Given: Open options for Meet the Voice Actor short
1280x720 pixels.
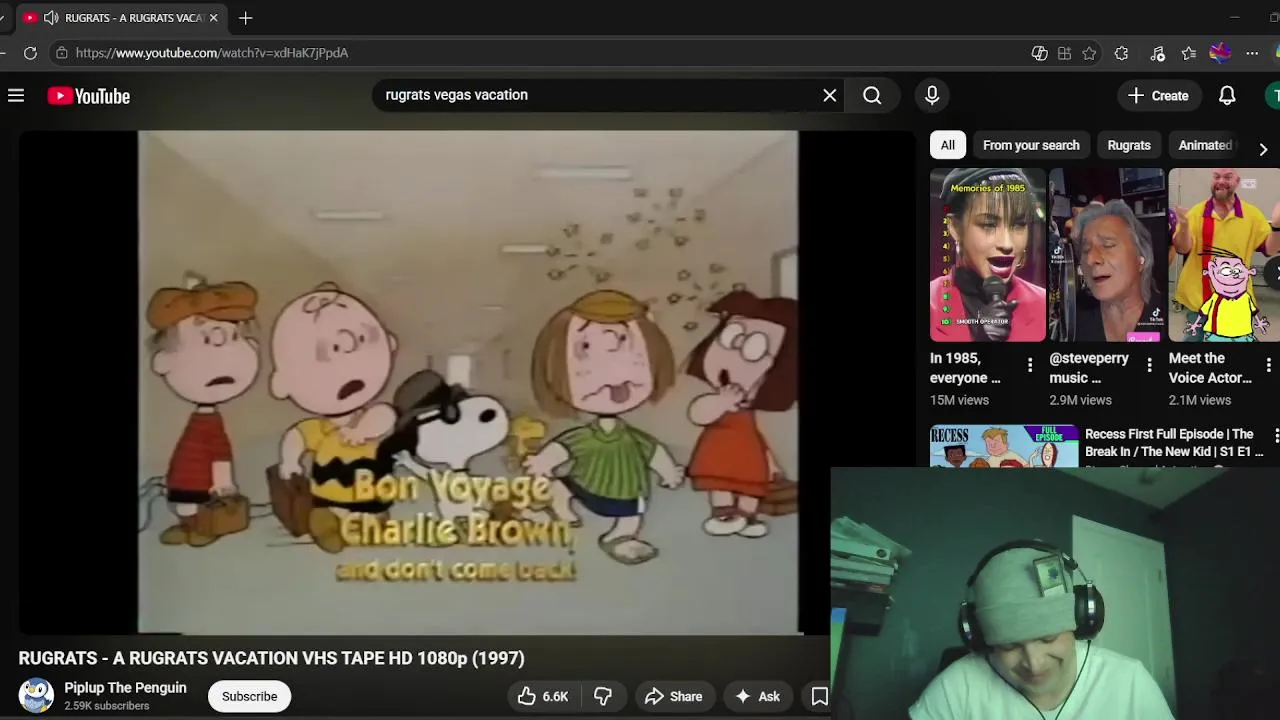Looking at the screenshot, I should [1268, 365].
